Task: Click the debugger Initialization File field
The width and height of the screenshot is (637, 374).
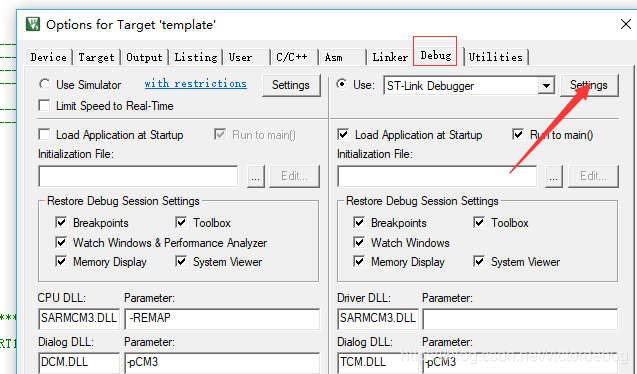Action: (437, 176)
